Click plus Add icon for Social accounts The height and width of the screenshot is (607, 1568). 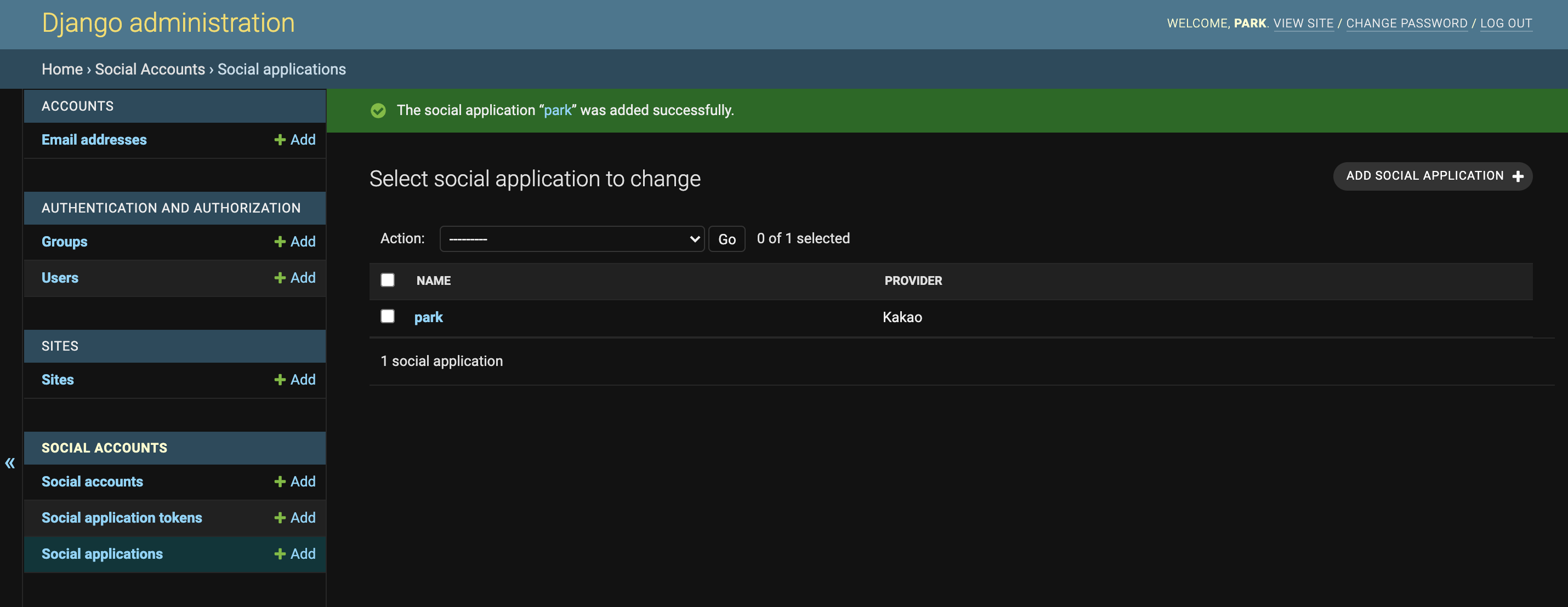coord(280,482)
